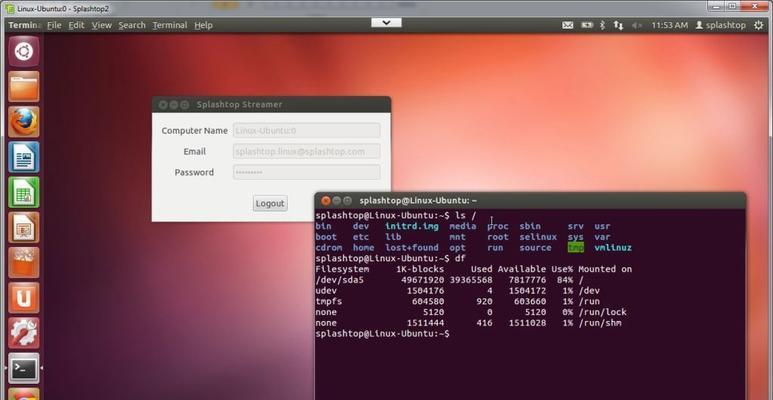773x400 pixels.
Task: Click the Logout button in Splashtop Streamer
Action: coord(270,203)
